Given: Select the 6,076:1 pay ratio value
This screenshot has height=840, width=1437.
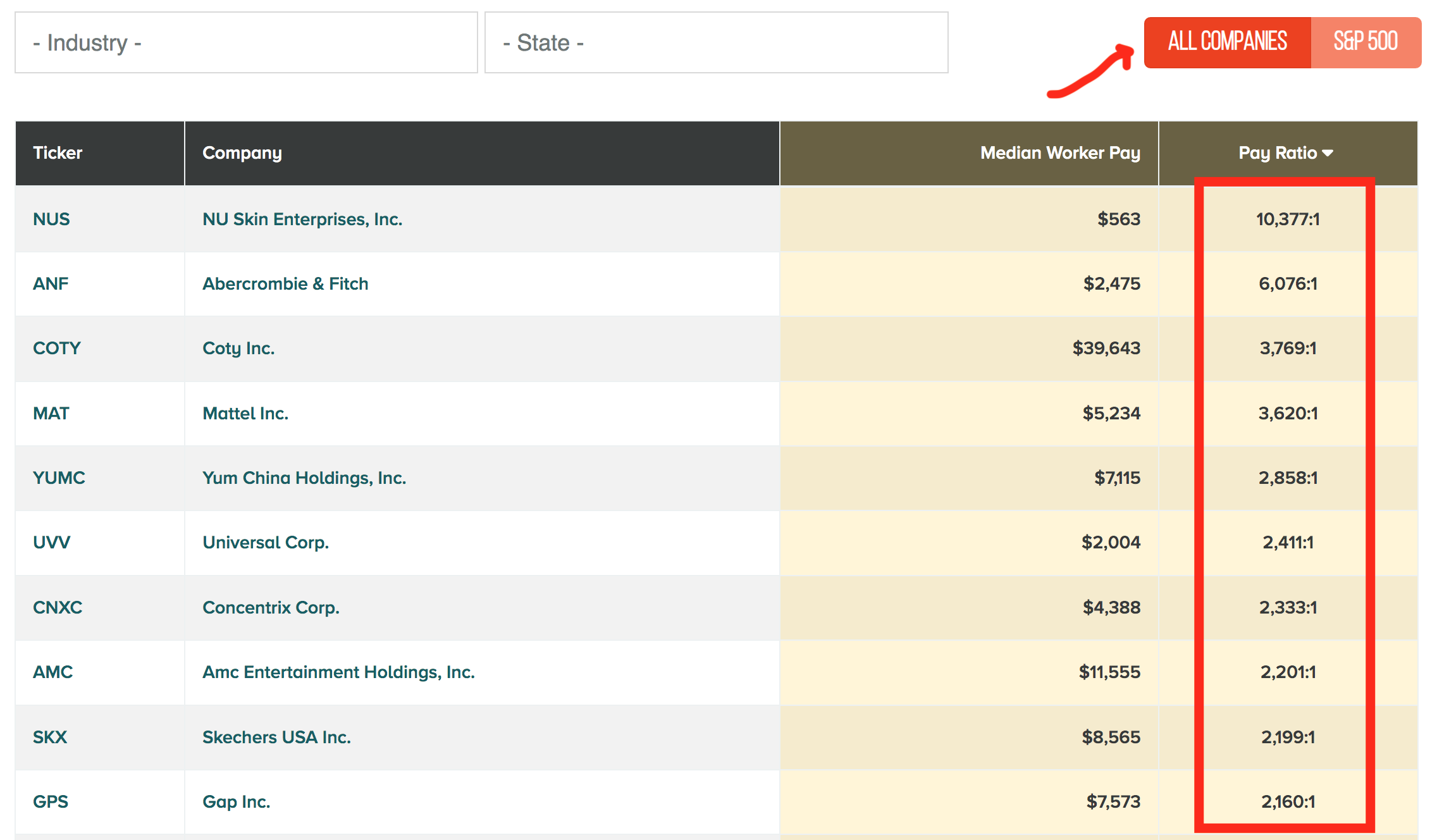Looking at the screenshot, I should click(x=1288, y=283).
